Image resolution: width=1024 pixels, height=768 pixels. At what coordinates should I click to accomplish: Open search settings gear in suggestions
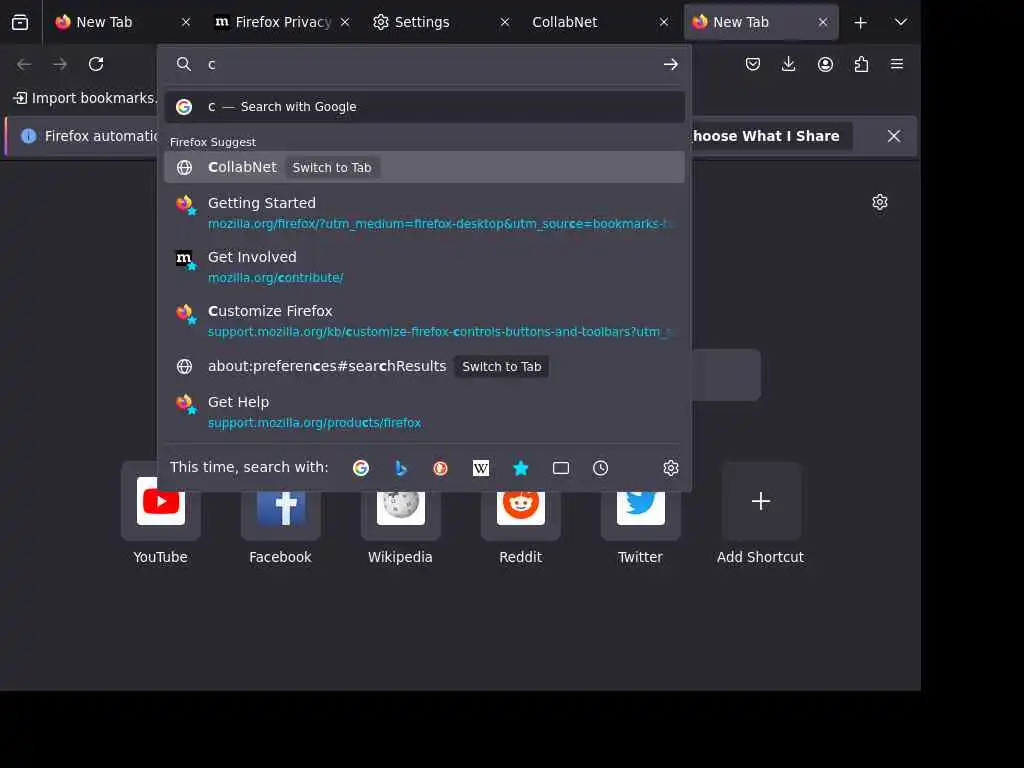[x=671, y=468]
